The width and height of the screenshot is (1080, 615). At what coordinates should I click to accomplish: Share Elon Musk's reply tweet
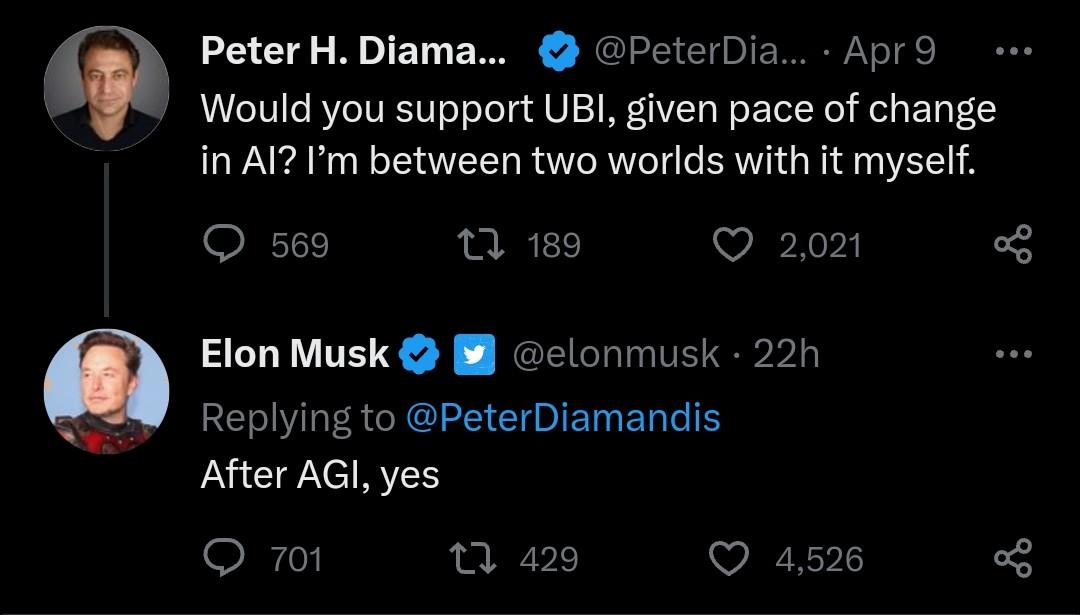[x=1013, y=558]
